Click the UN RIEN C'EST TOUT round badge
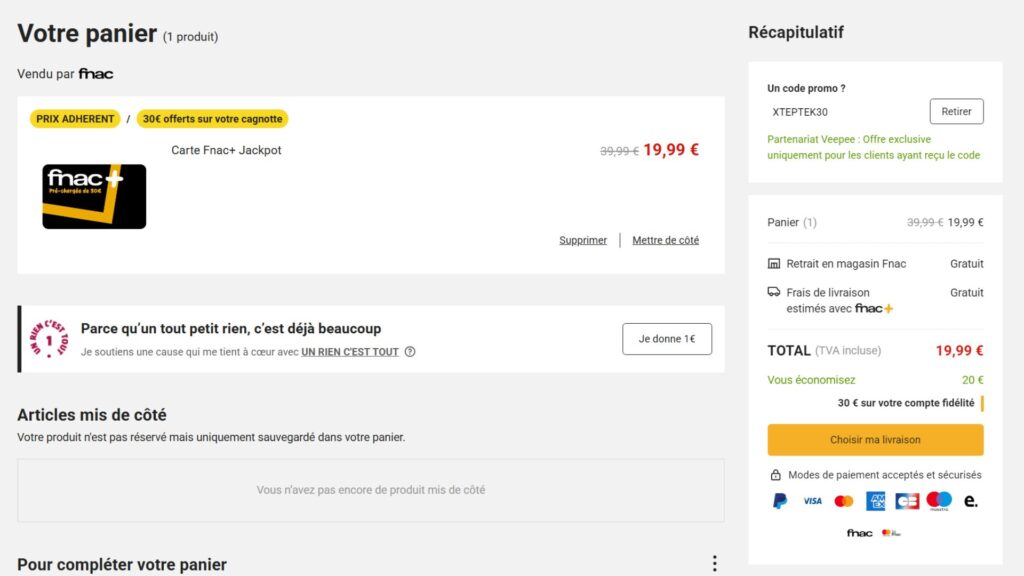 point(47,338)
